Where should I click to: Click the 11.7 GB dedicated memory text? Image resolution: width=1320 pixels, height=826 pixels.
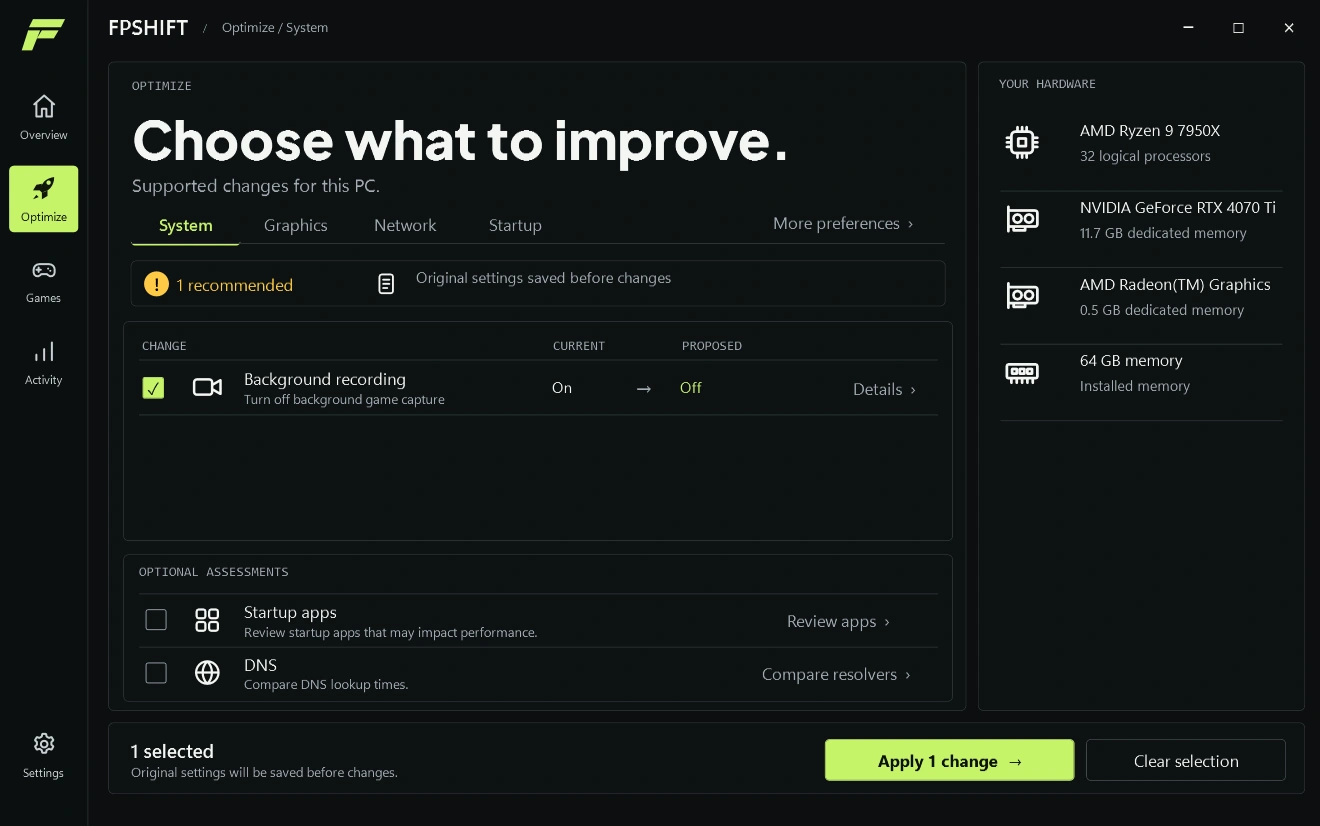coord(1163,233)
